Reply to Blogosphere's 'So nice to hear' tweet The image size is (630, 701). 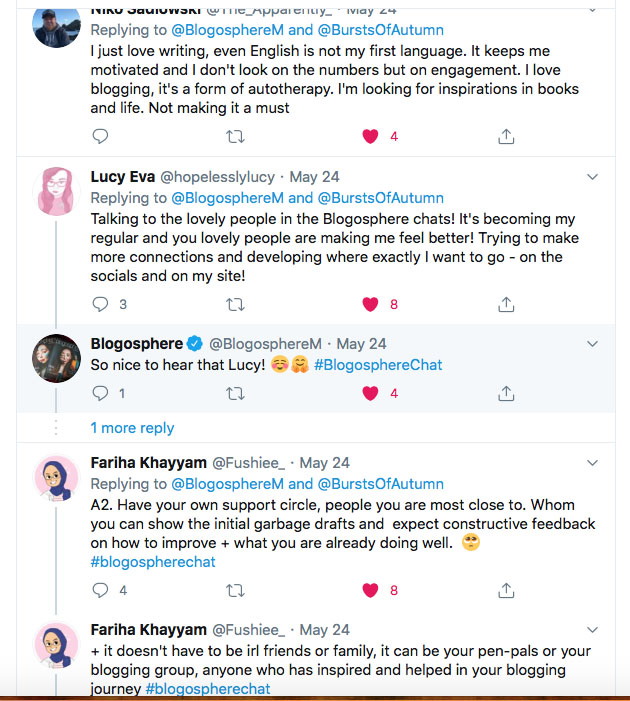click(99, 394)
